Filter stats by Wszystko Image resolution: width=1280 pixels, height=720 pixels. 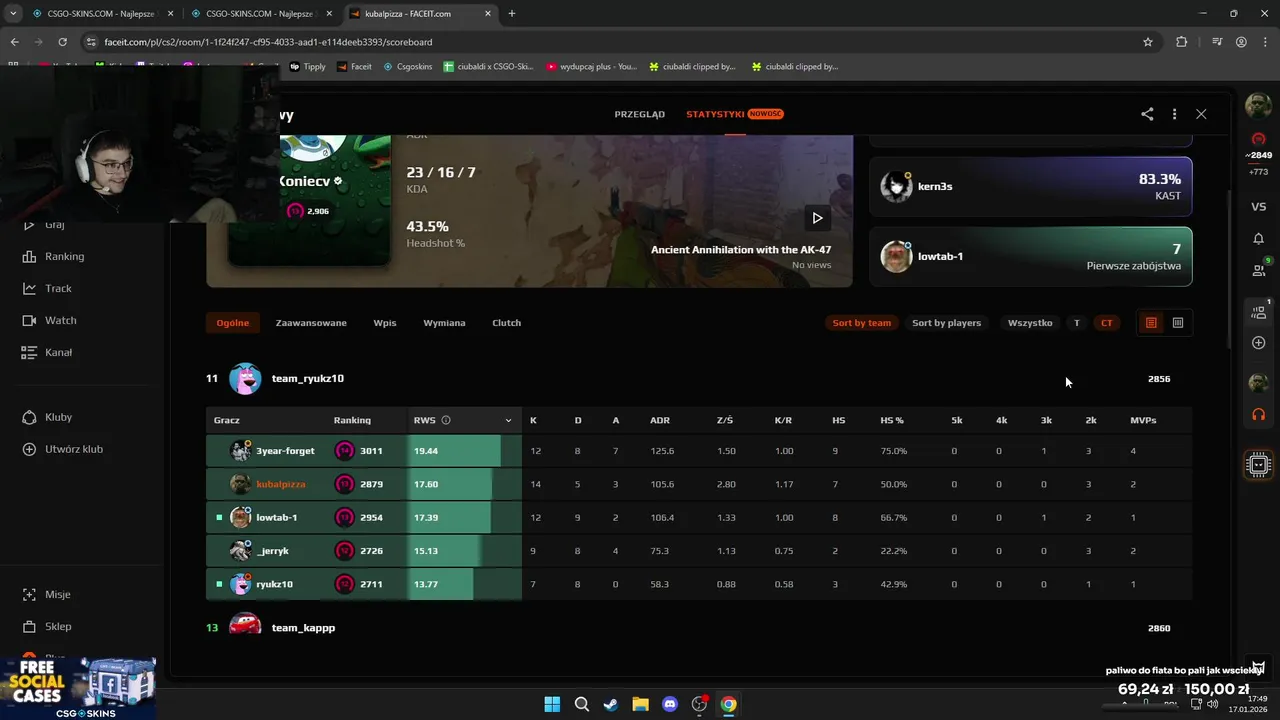coord(1030,323)
